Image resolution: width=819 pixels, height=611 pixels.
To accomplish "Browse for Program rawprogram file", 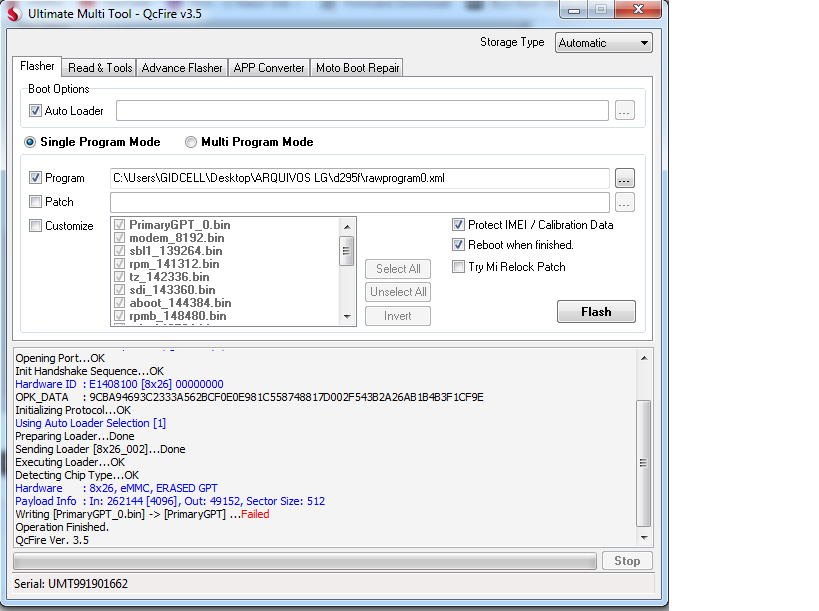I will (x=625, y=178).
